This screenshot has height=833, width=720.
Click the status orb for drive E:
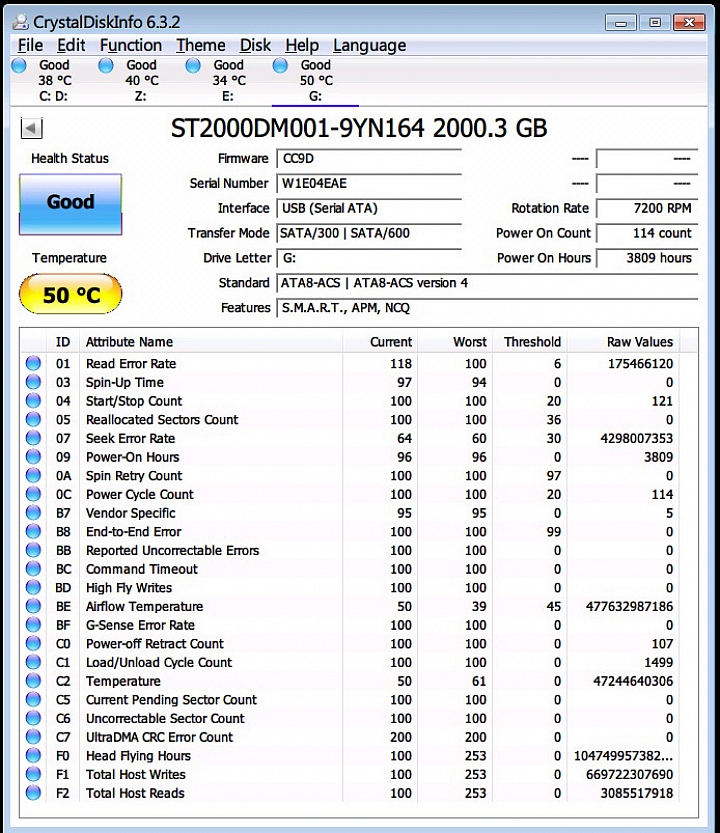point(193,66)
